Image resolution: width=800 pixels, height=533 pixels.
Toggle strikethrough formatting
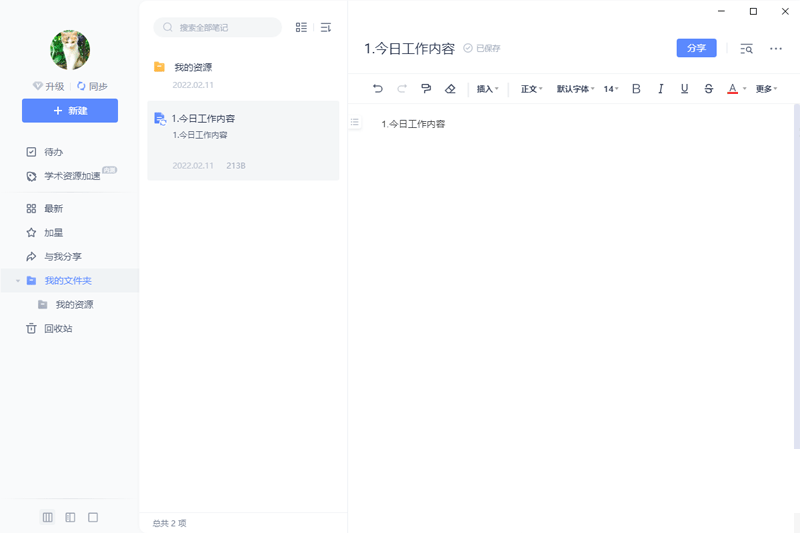tap(708, 89)
